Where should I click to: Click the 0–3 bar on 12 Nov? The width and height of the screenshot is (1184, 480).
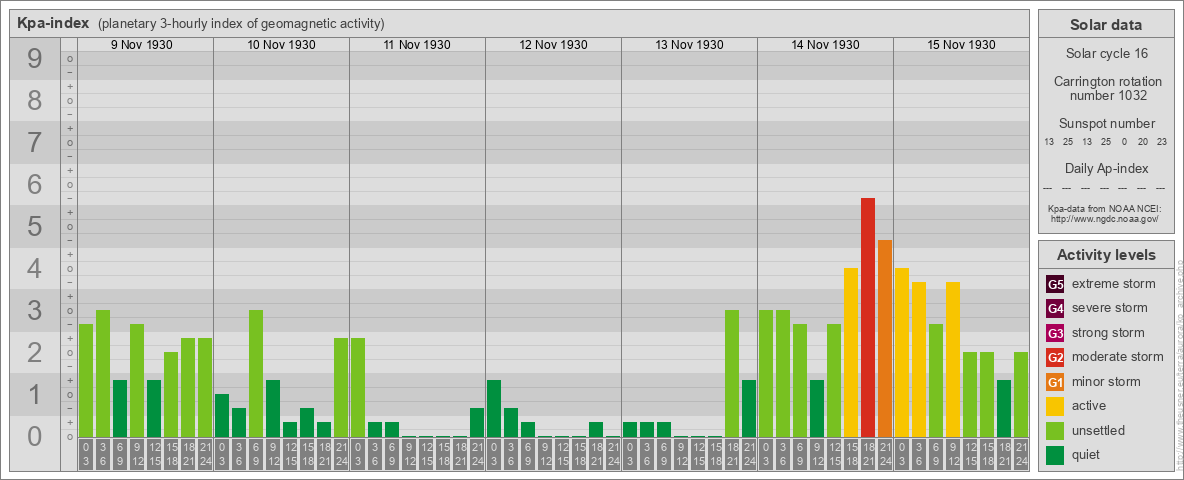click(x=494, y=408)
